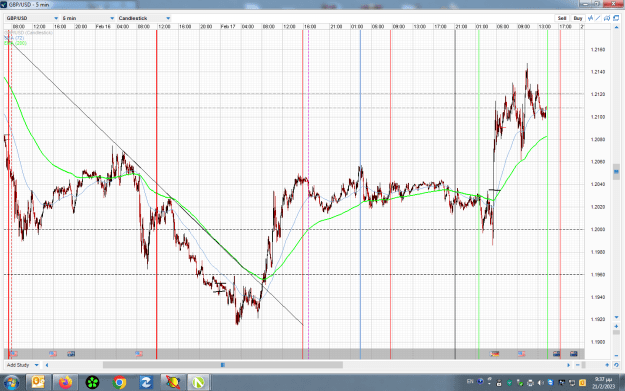
Task: Click the minus icon at price scale bottom
Action: pos(616,356)
